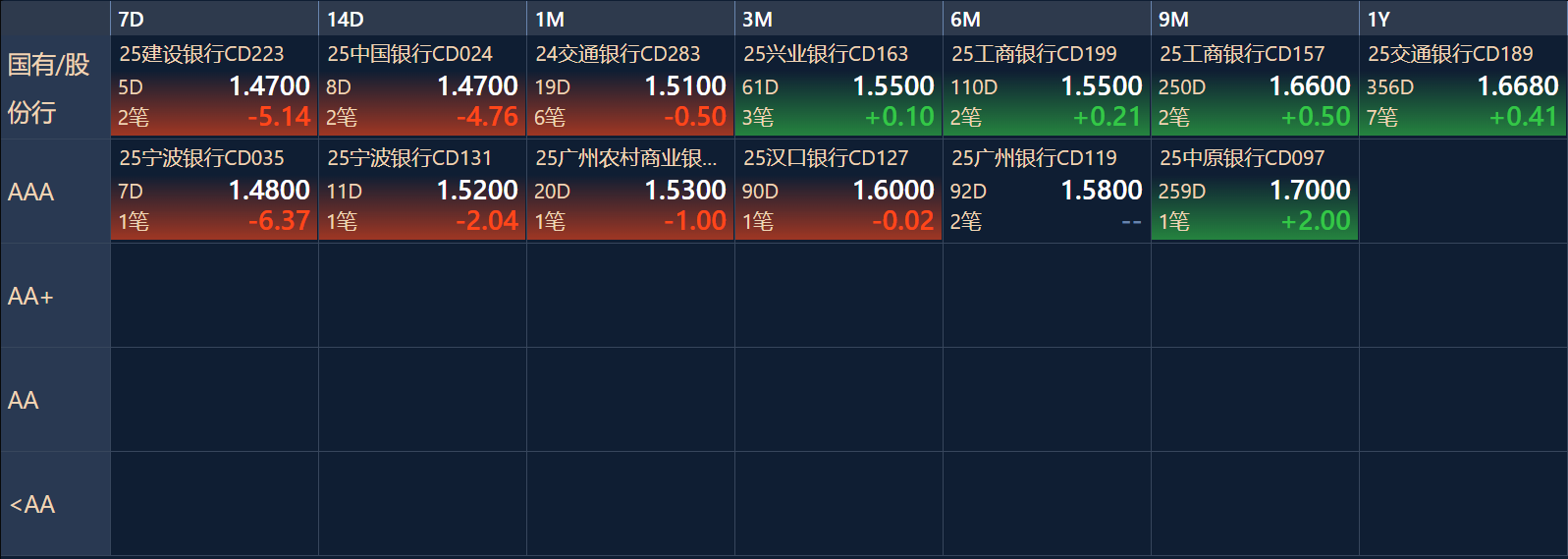This screenshot has width=1568, height=559.
Task: Click the 1.5800 yield value
Action: coord(1101,191)
